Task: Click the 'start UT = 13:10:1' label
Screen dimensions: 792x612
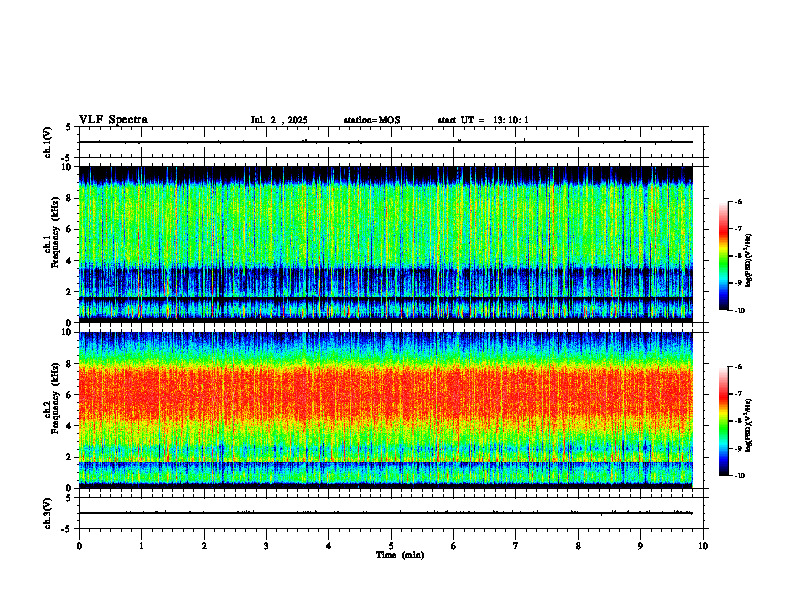Action: coord(483,120)
